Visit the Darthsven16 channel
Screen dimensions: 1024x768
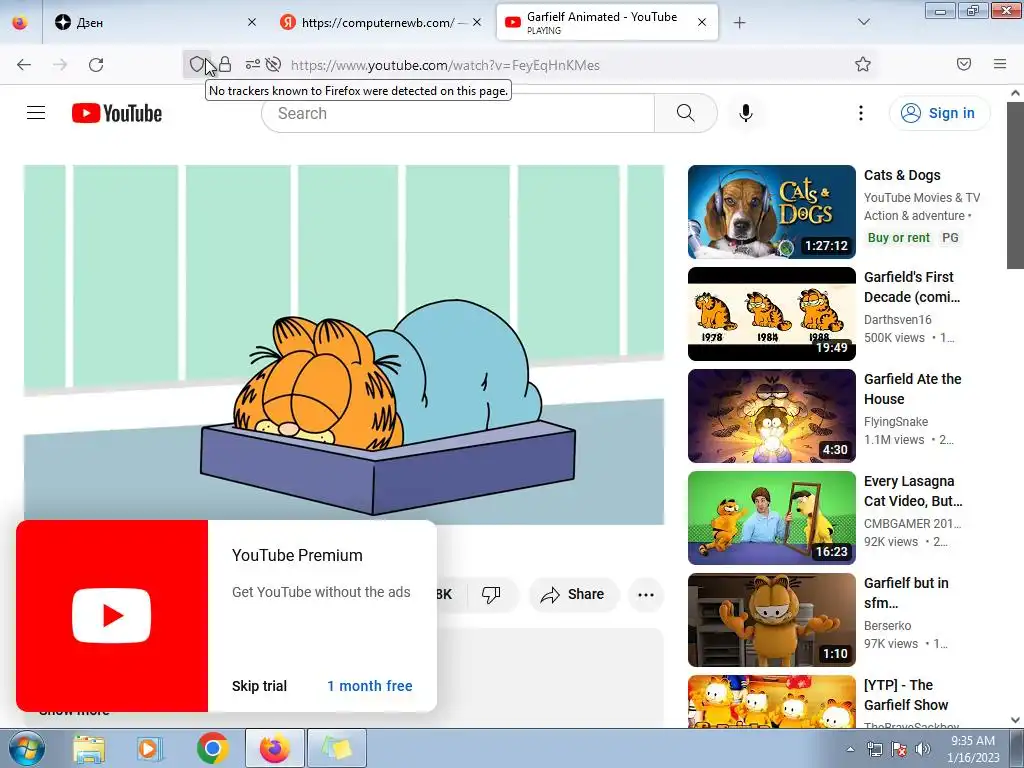click(898, 319)
